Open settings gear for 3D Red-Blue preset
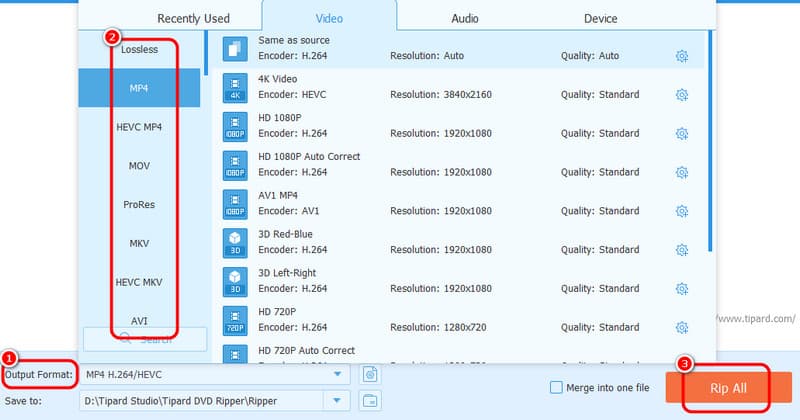The image size is (800, 420). click(682, 250)
